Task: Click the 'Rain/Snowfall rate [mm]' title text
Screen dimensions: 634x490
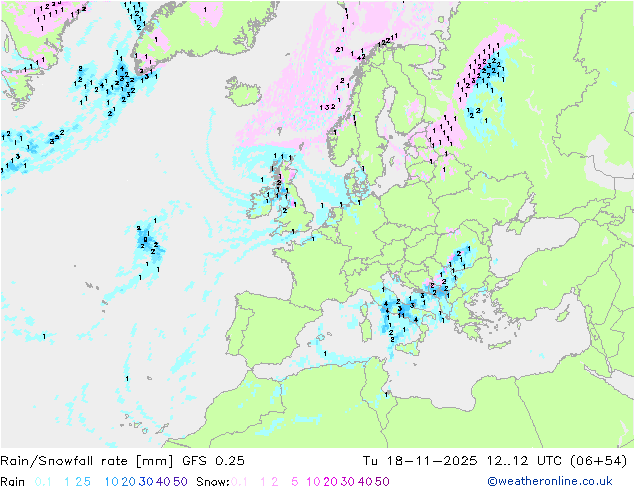Action: pos(87,461)
